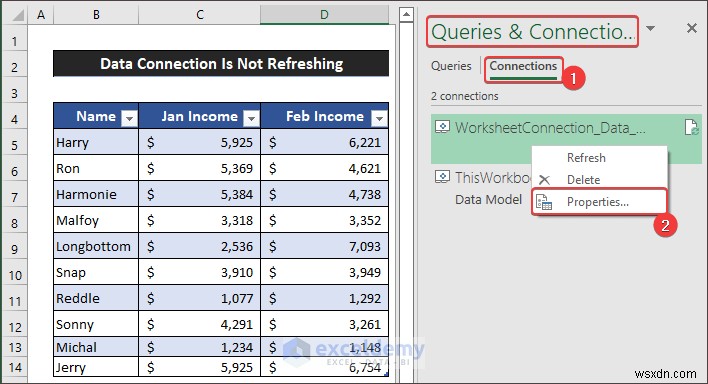The width and height of the screenshot is (708, 384).
Task: Close the Queries & Connections pane
Action: click(691, 28)
